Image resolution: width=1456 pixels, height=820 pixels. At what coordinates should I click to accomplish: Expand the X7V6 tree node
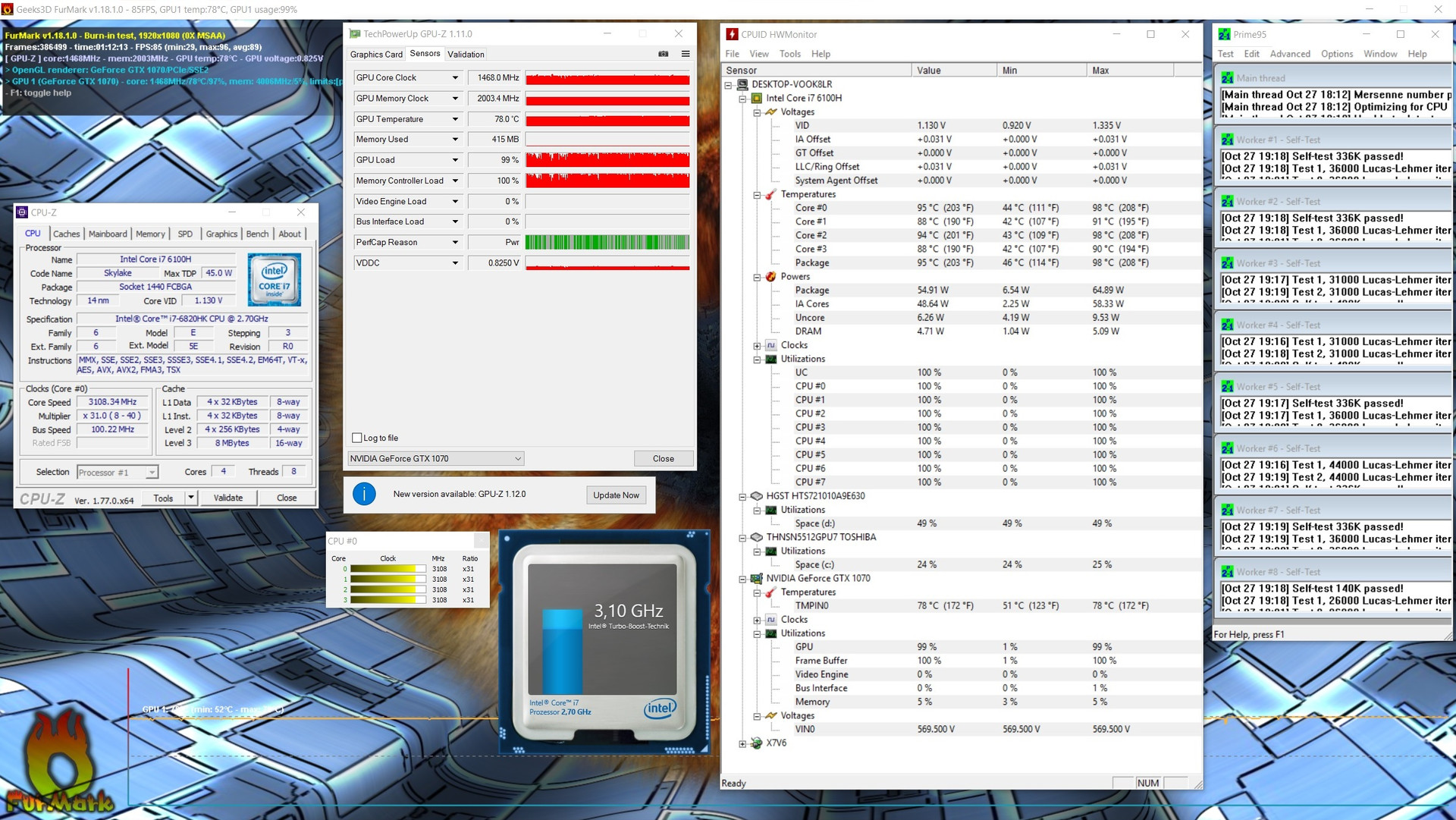pos(743,743)
